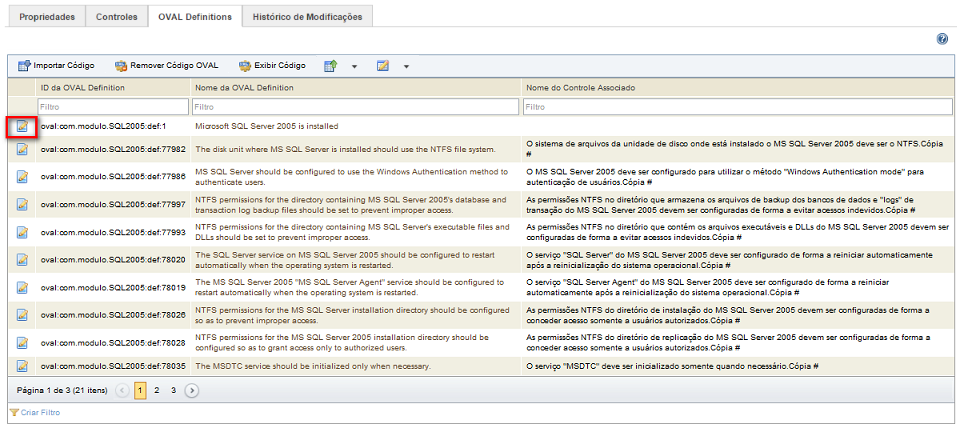Go to page 3 in pagination
Image resolution: width=960 pixels, height=424 pixels.
click(x=173, y=390)
